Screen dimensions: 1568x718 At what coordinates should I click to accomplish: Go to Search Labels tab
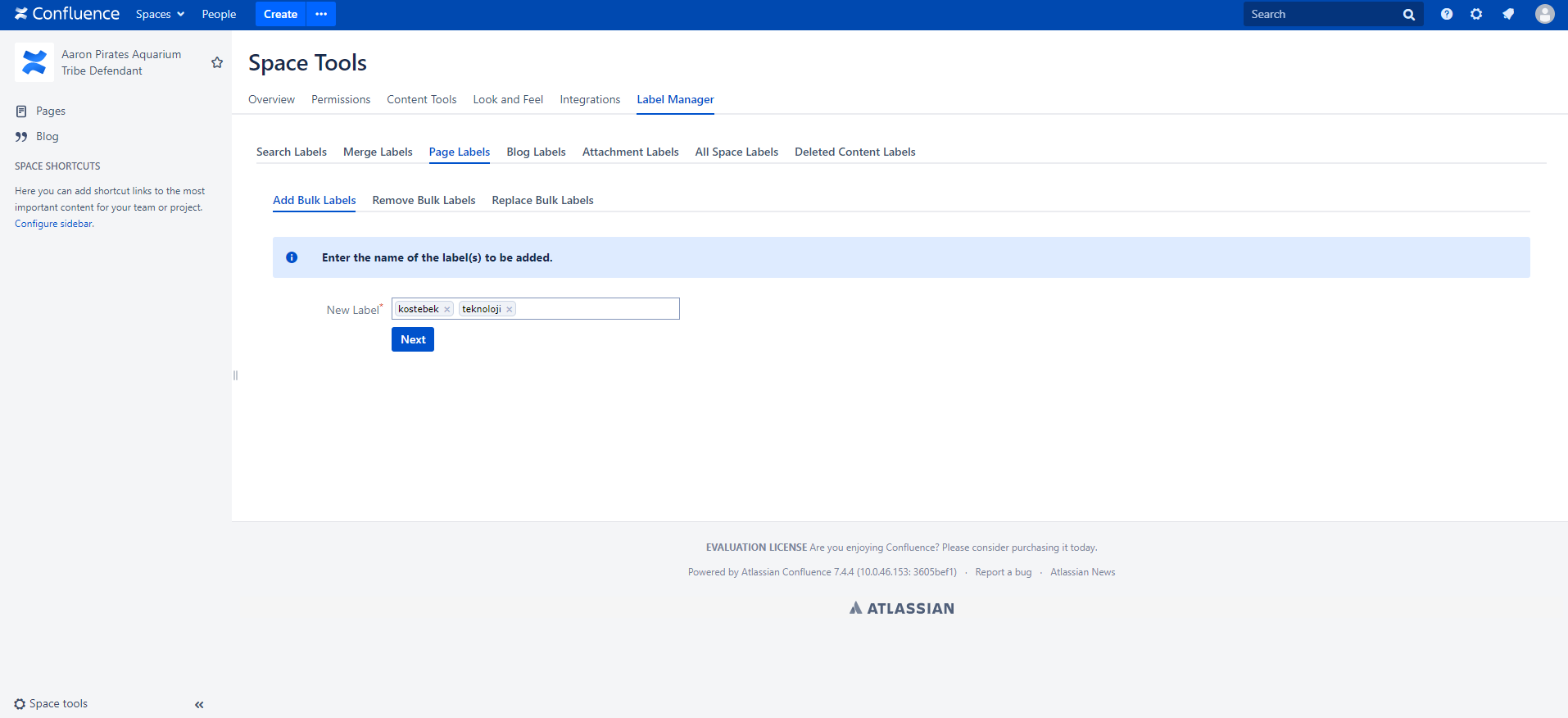pos(292,152)
